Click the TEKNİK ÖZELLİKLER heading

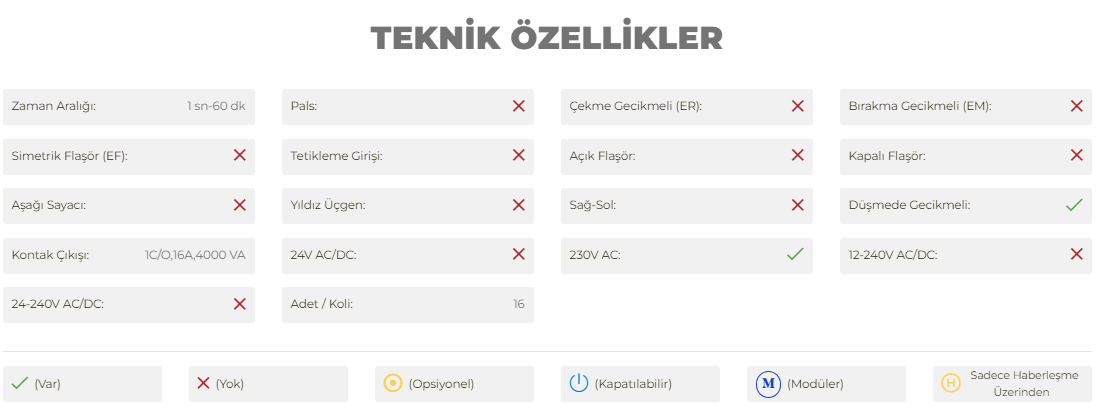[x=547, y=38]
